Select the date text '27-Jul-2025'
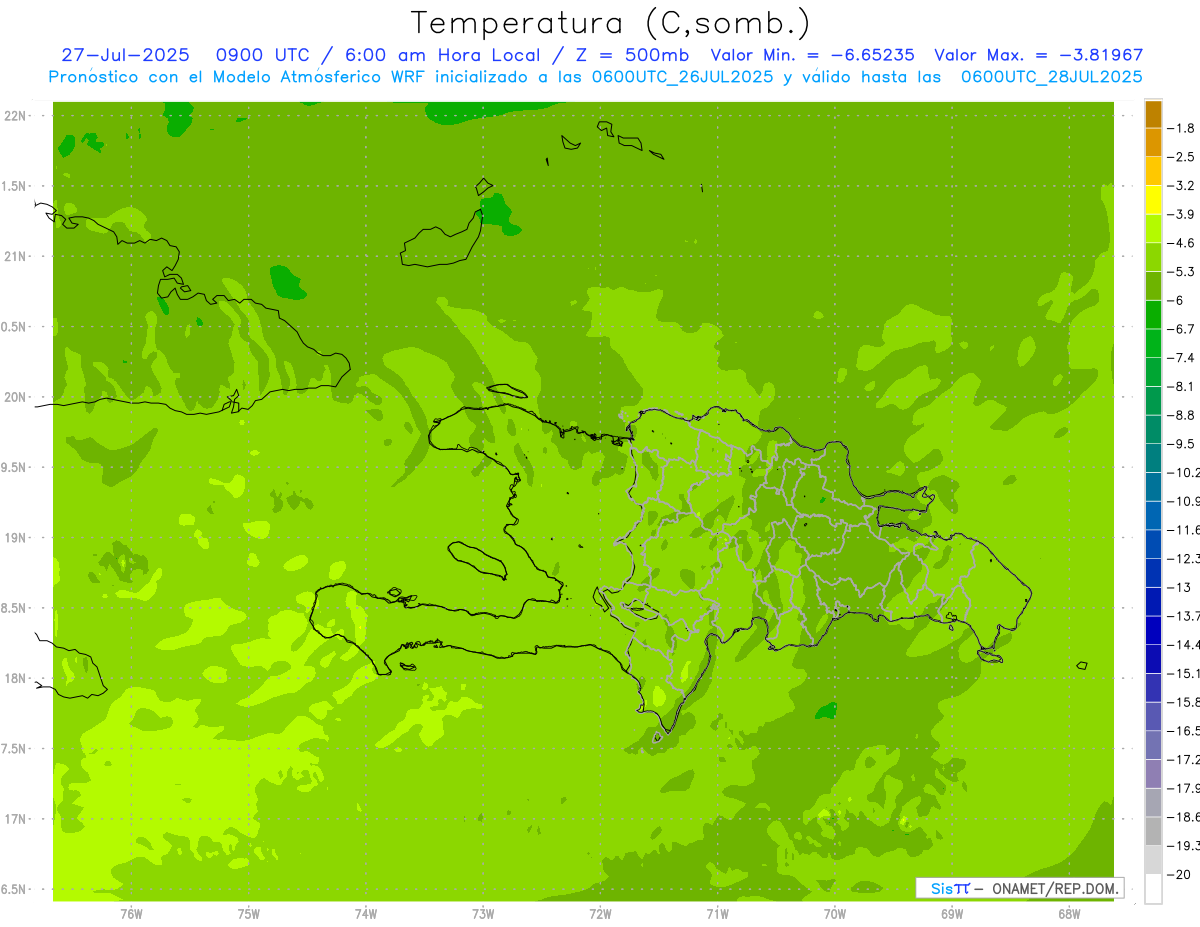The width and height of the screenshot is (1200, 927). 125,56
